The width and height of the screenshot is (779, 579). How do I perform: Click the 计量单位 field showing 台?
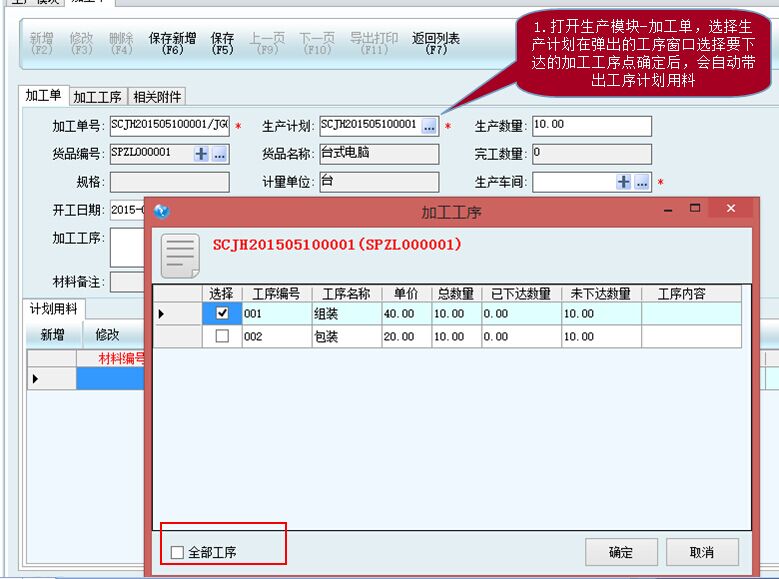[379, 182]
